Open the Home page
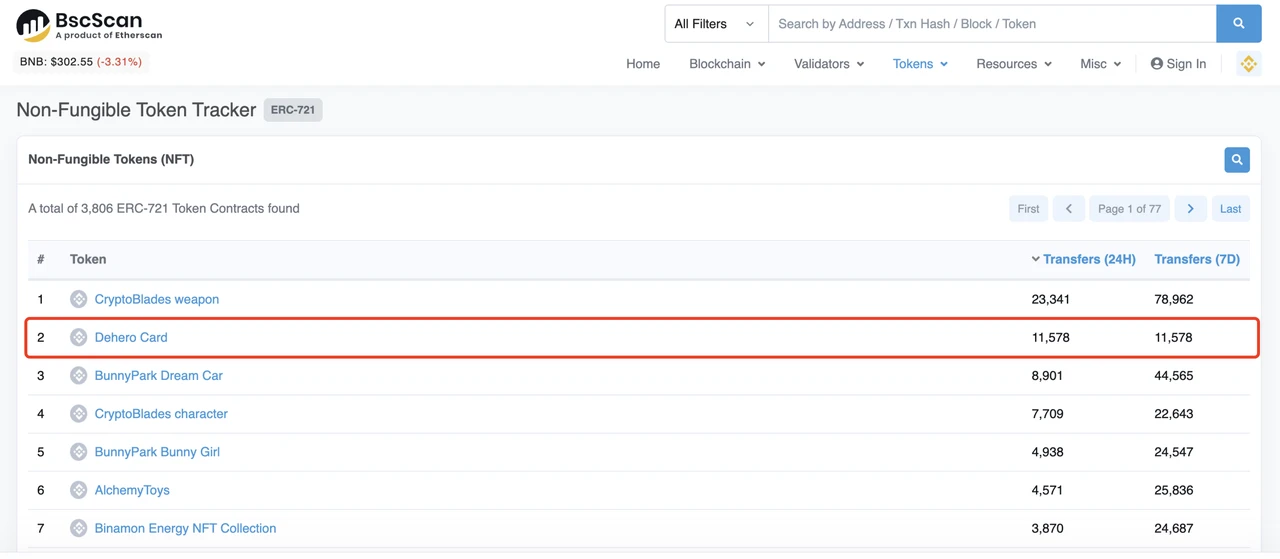 tap(643, 64)
